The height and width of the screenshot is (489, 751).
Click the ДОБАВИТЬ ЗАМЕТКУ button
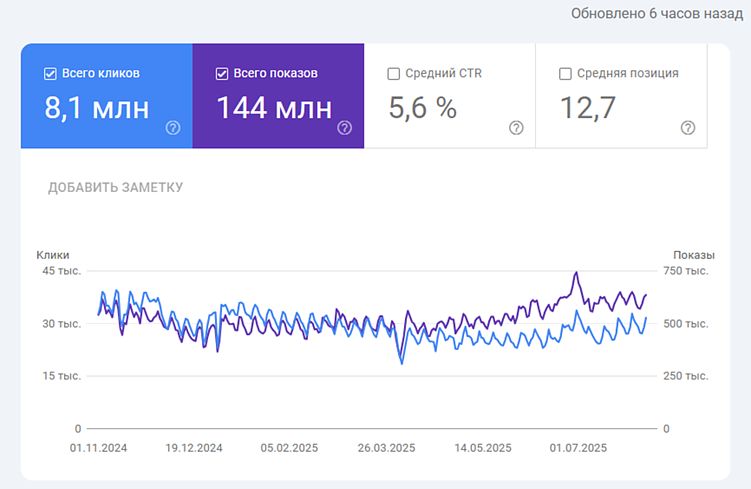point(116,187)
